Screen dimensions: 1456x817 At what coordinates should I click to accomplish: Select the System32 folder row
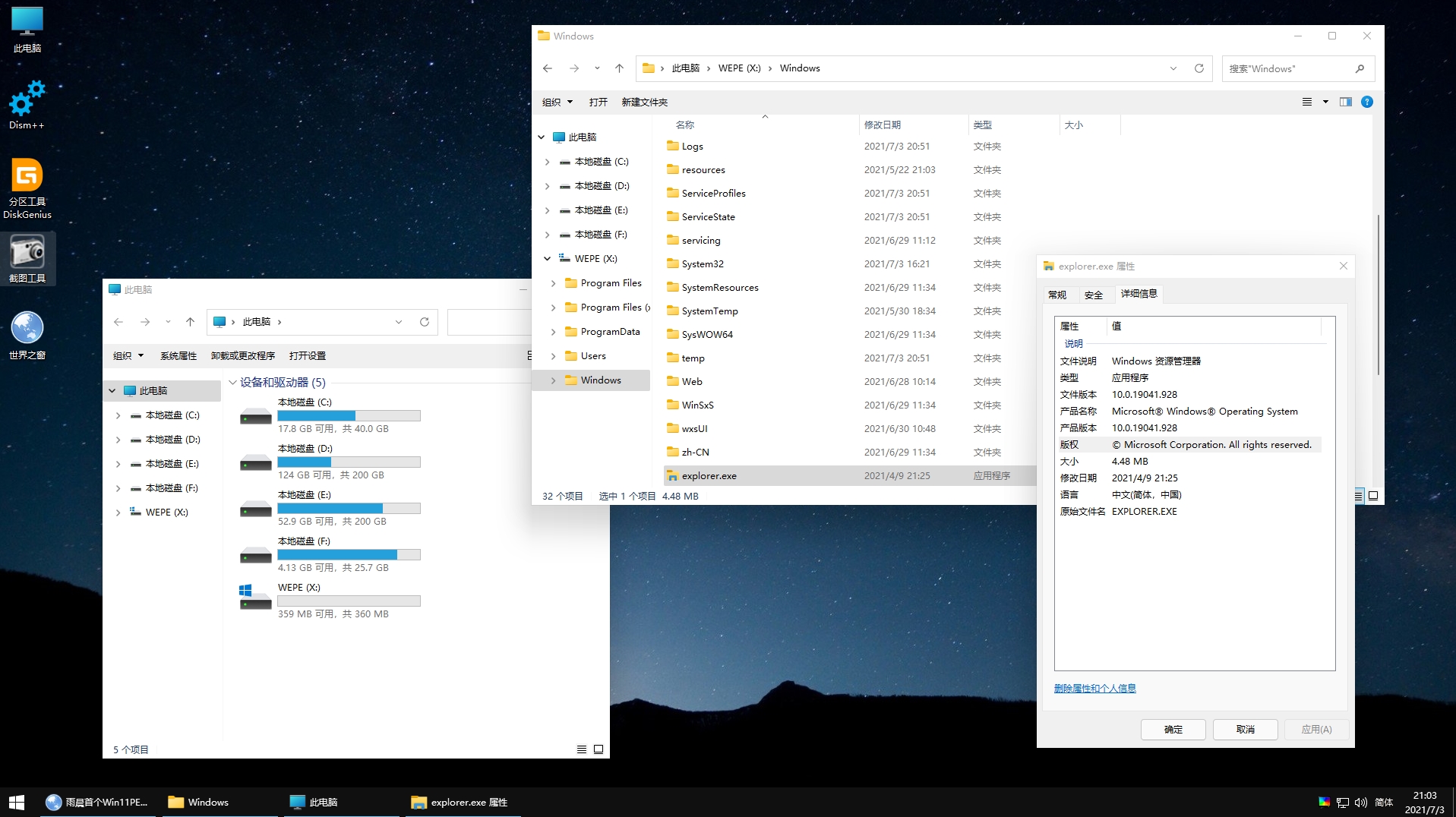(x=848, y=263)
